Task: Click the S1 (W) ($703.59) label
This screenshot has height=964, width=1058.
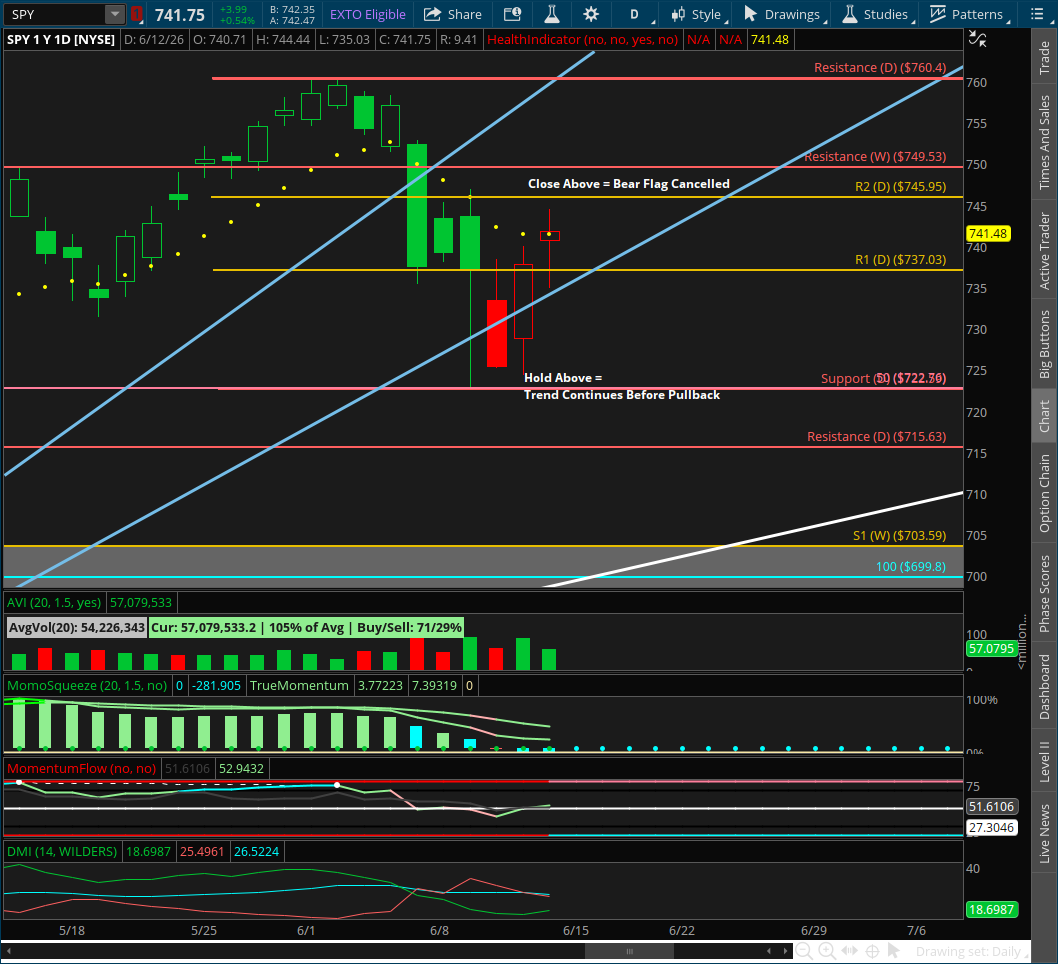Action: tap(899, 536)
